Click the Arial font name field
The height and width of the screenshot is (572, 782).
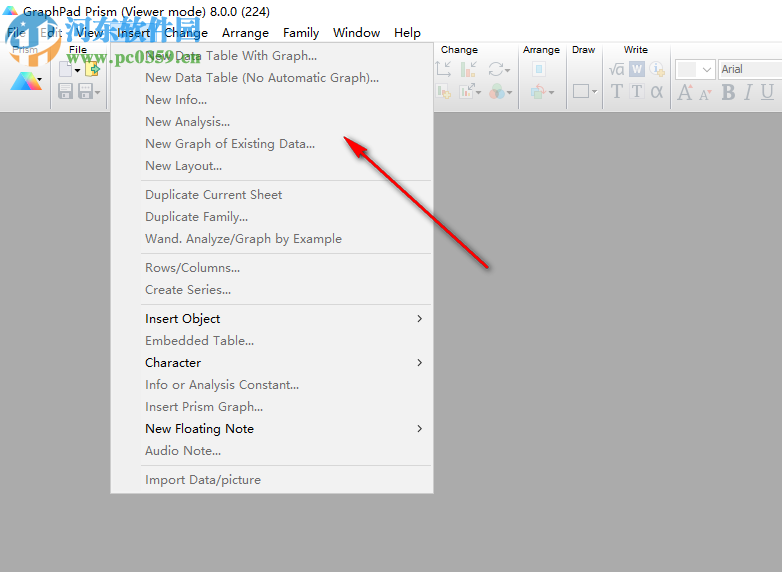tap(750, 69)
